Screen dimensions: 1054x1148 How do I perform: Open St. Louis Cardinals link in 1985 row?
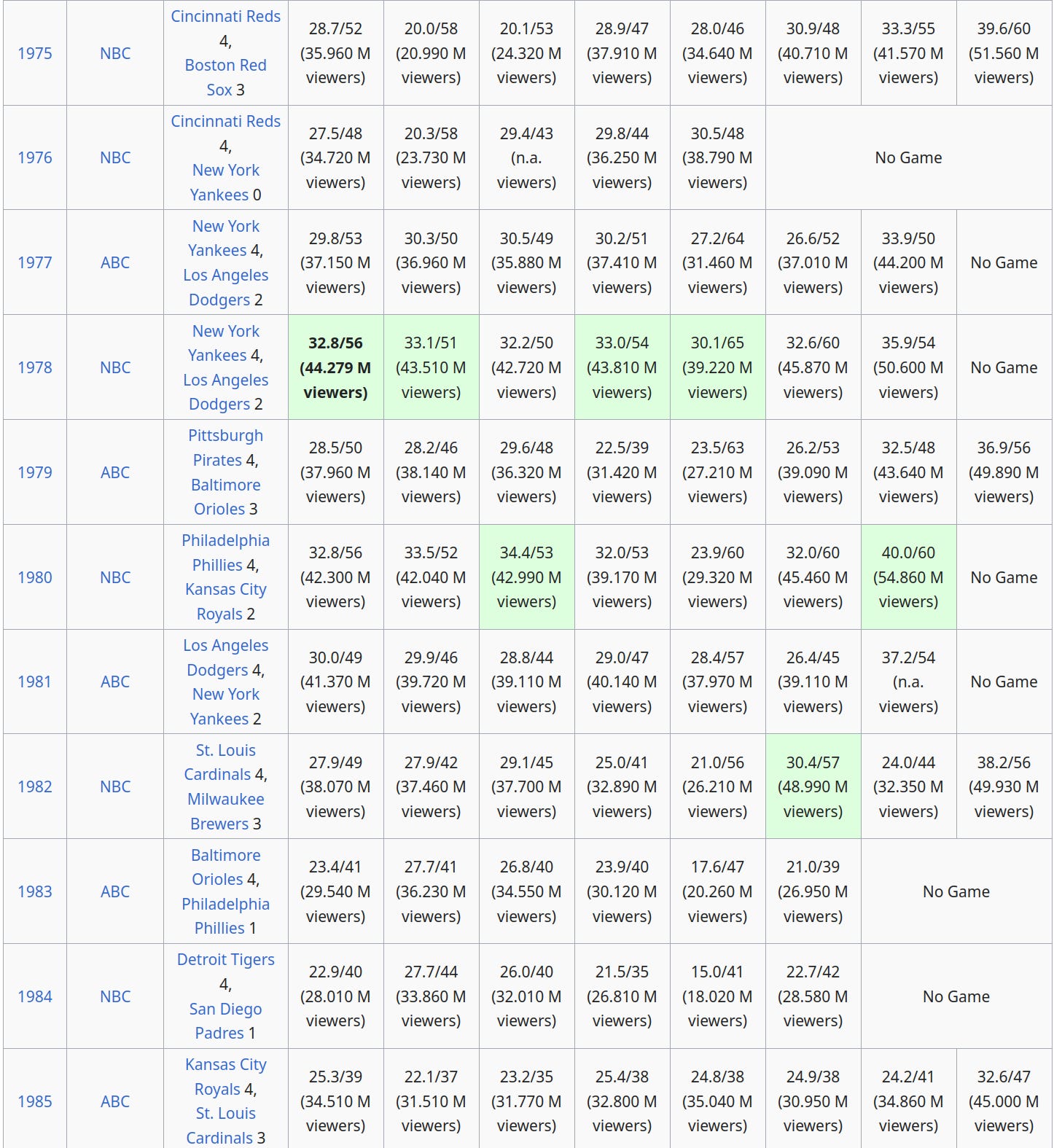click(225, 1125)
